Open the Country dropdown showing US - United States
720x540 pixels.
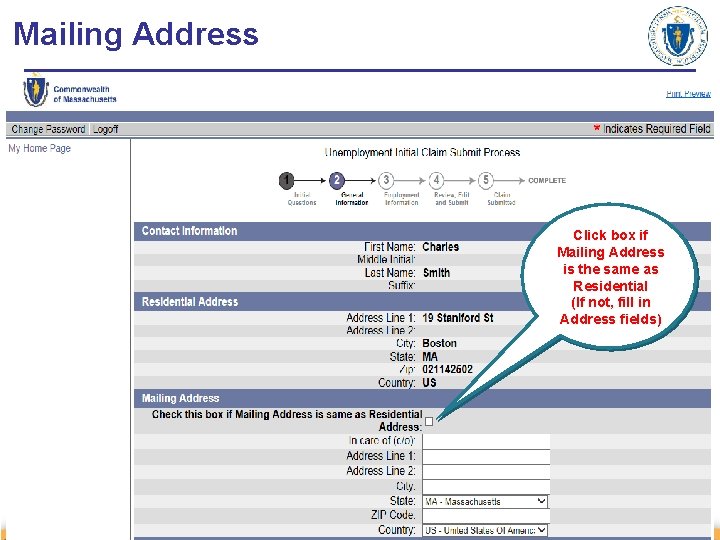click(485, 530)
